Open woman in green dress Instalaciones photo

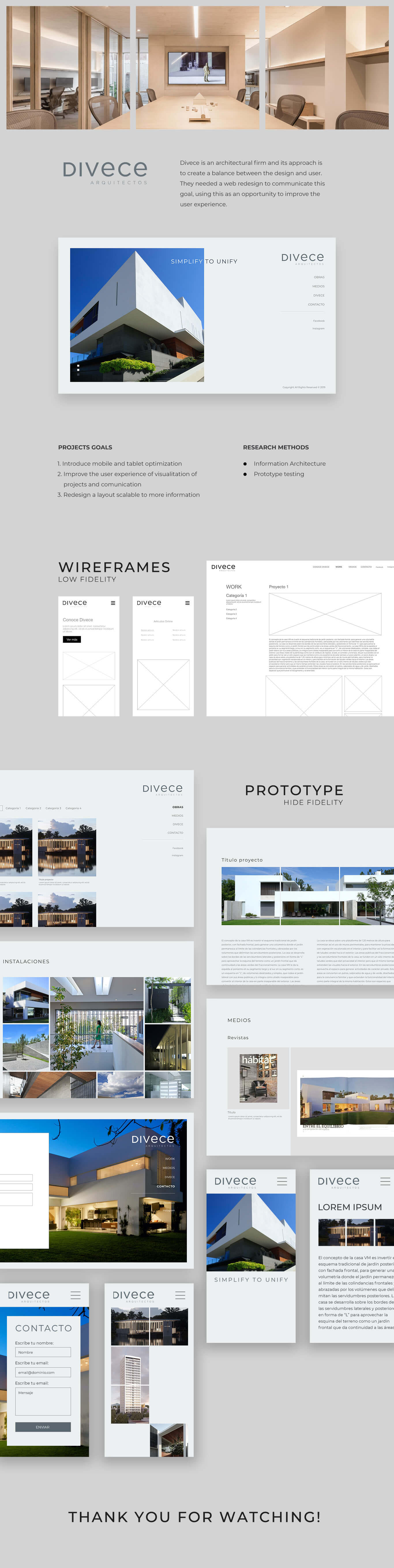pos(97,1024)
